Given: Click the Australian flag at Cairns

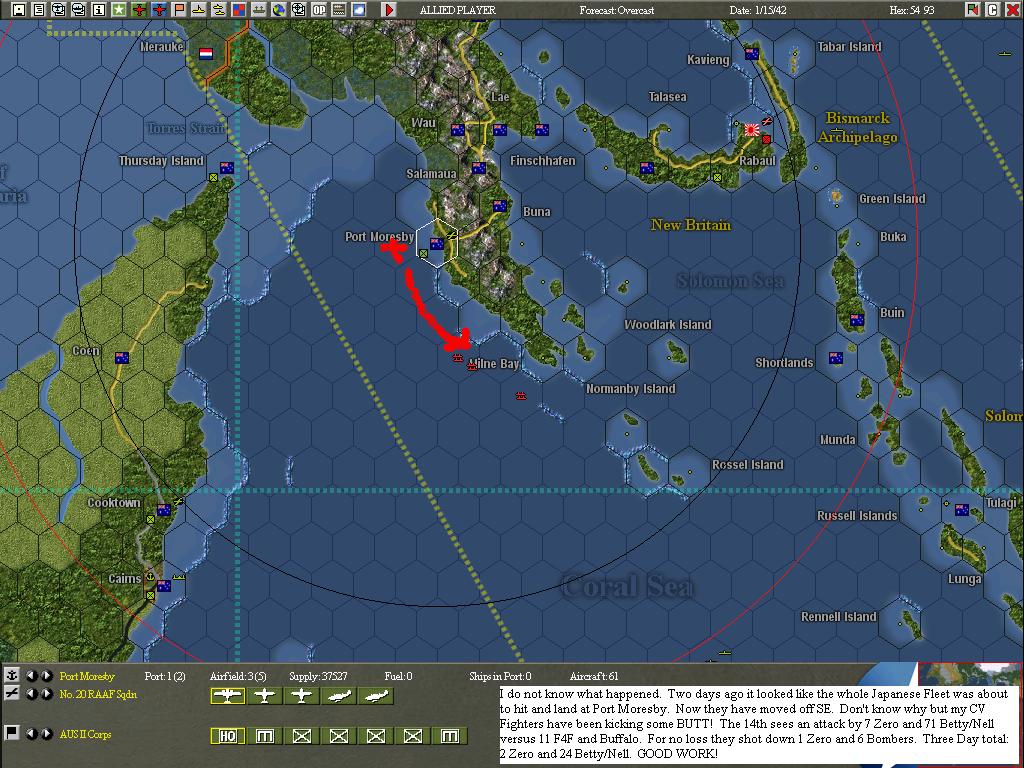Looking at the screenshot, I should pyautogui.click(x=163, y=586).
